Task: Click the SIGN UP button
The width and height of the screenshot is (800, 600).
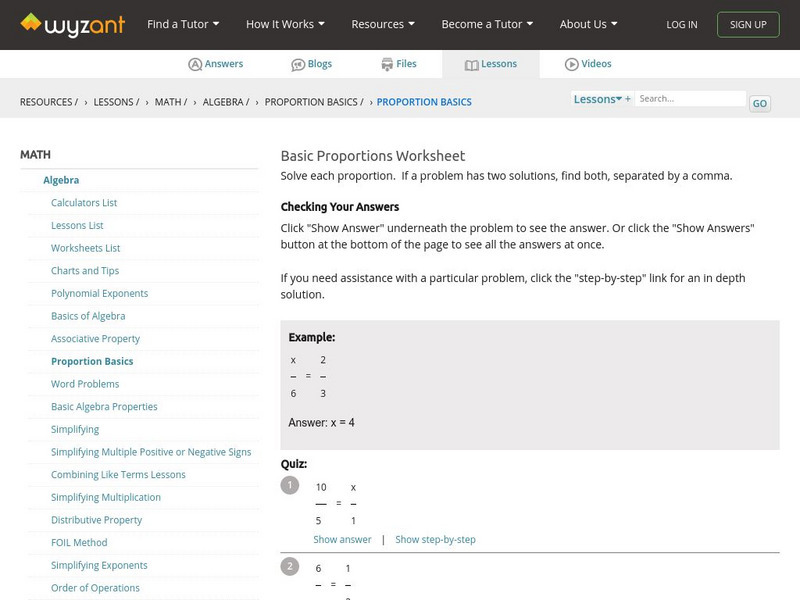Action: (x=748, y=24)
